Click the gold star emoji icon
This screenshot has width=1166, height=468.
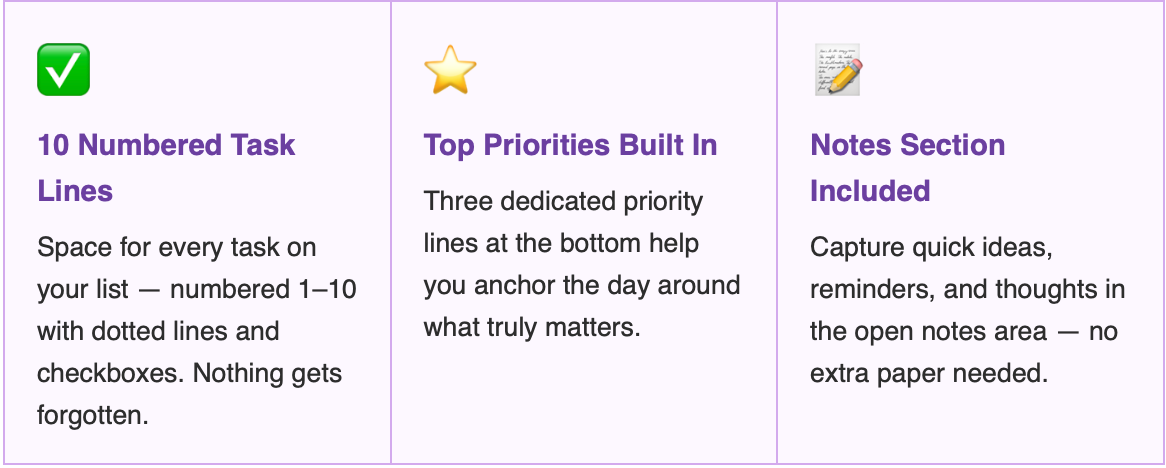click(x=450, y=69)
